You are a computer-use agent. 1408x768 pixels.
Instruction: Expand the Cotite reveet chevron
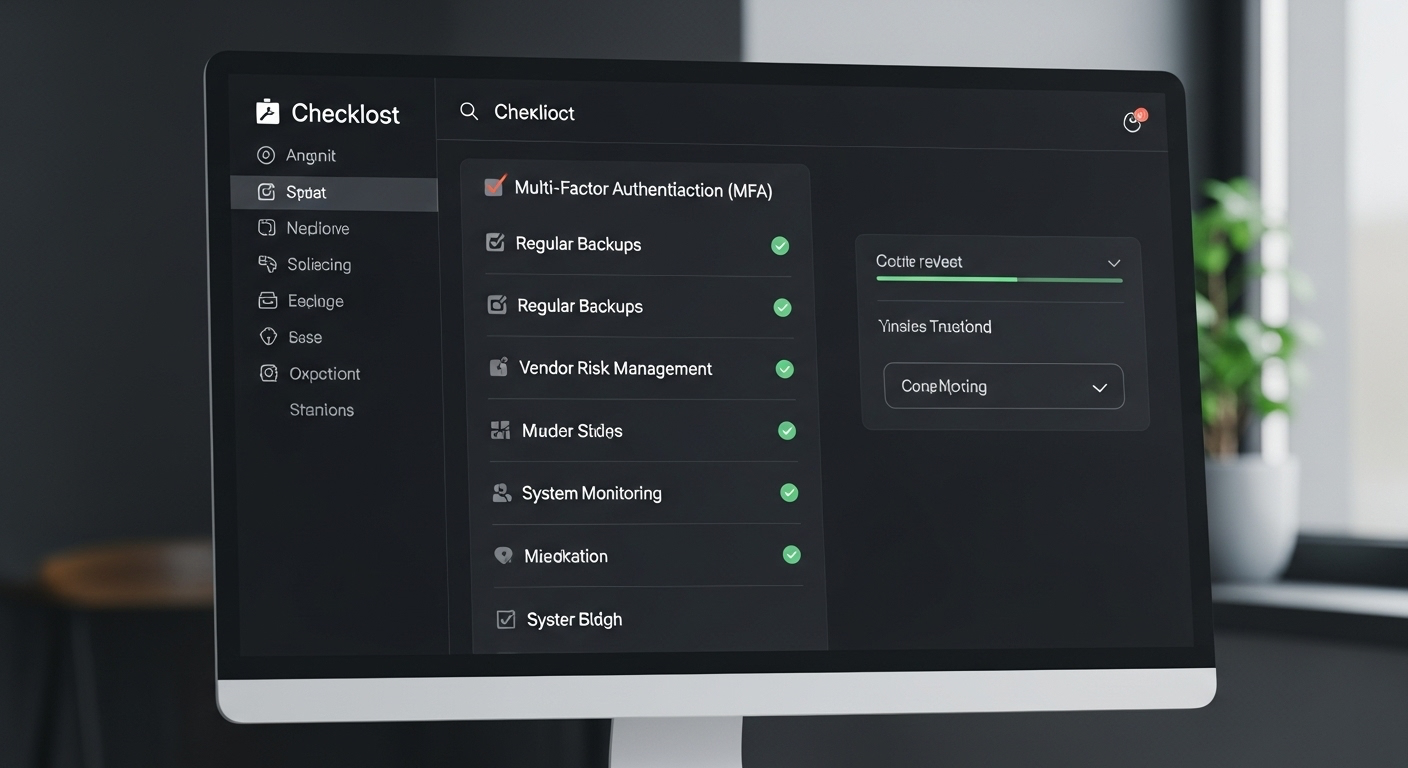(x=1113, y=262)
